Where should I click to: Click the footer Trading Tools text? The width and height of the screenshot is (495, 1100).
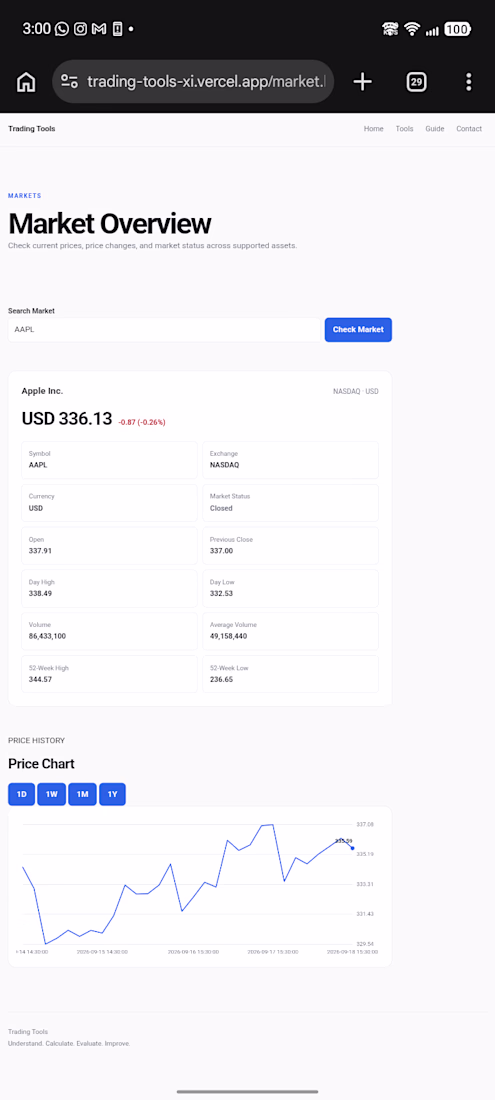(28, 1032)
